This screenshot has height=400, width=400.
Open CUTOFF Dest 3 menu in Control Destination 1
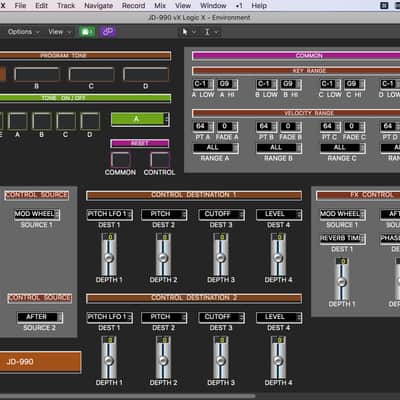[x=221, y=214]
